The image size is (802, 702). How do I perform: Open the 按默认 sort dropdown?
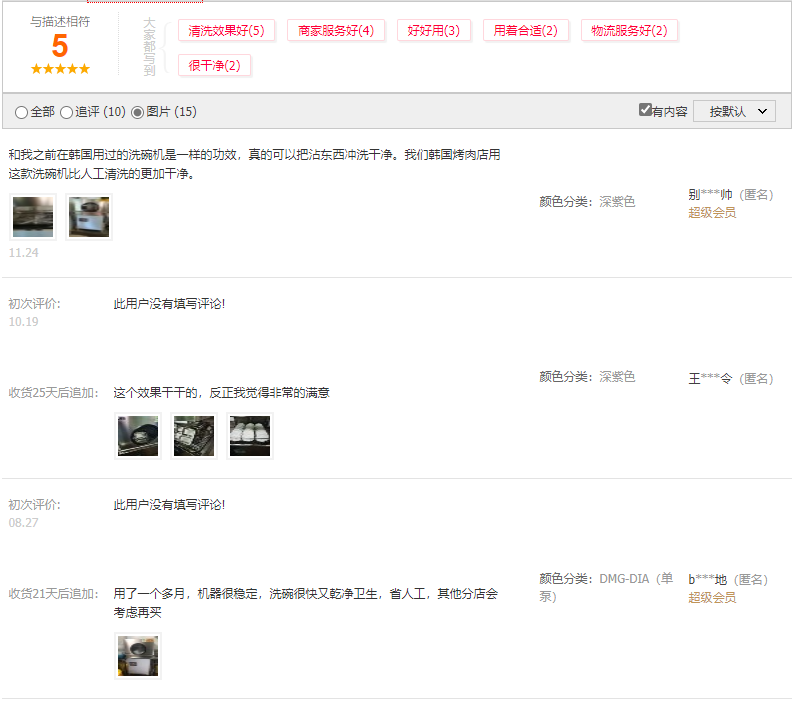click(733, 111)
